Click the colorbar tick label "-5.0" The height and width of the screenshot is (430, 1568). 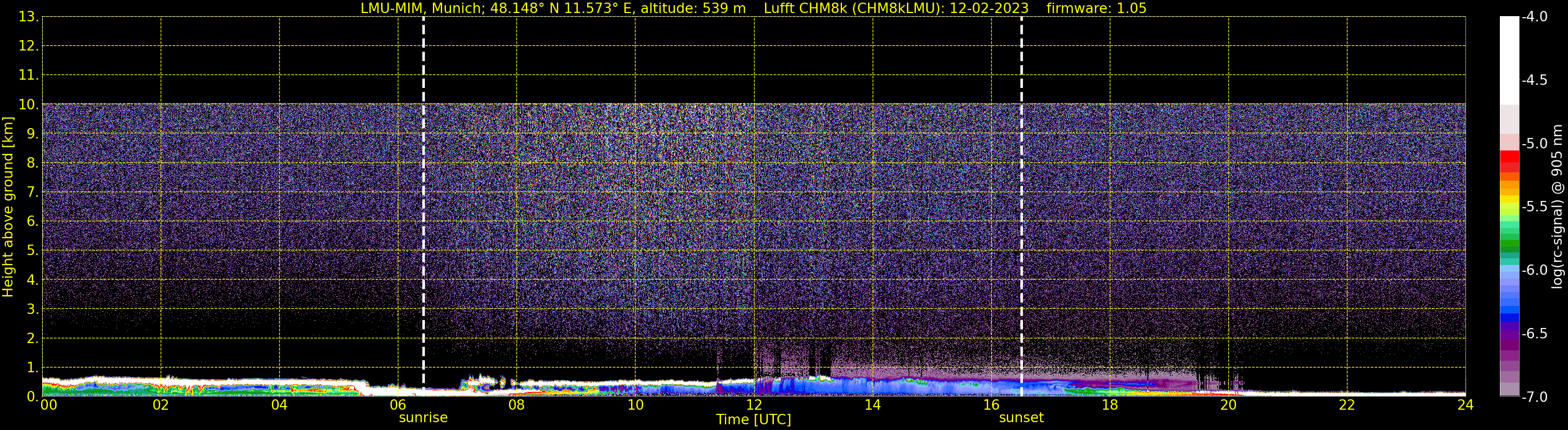click(x=1534, y=144)
